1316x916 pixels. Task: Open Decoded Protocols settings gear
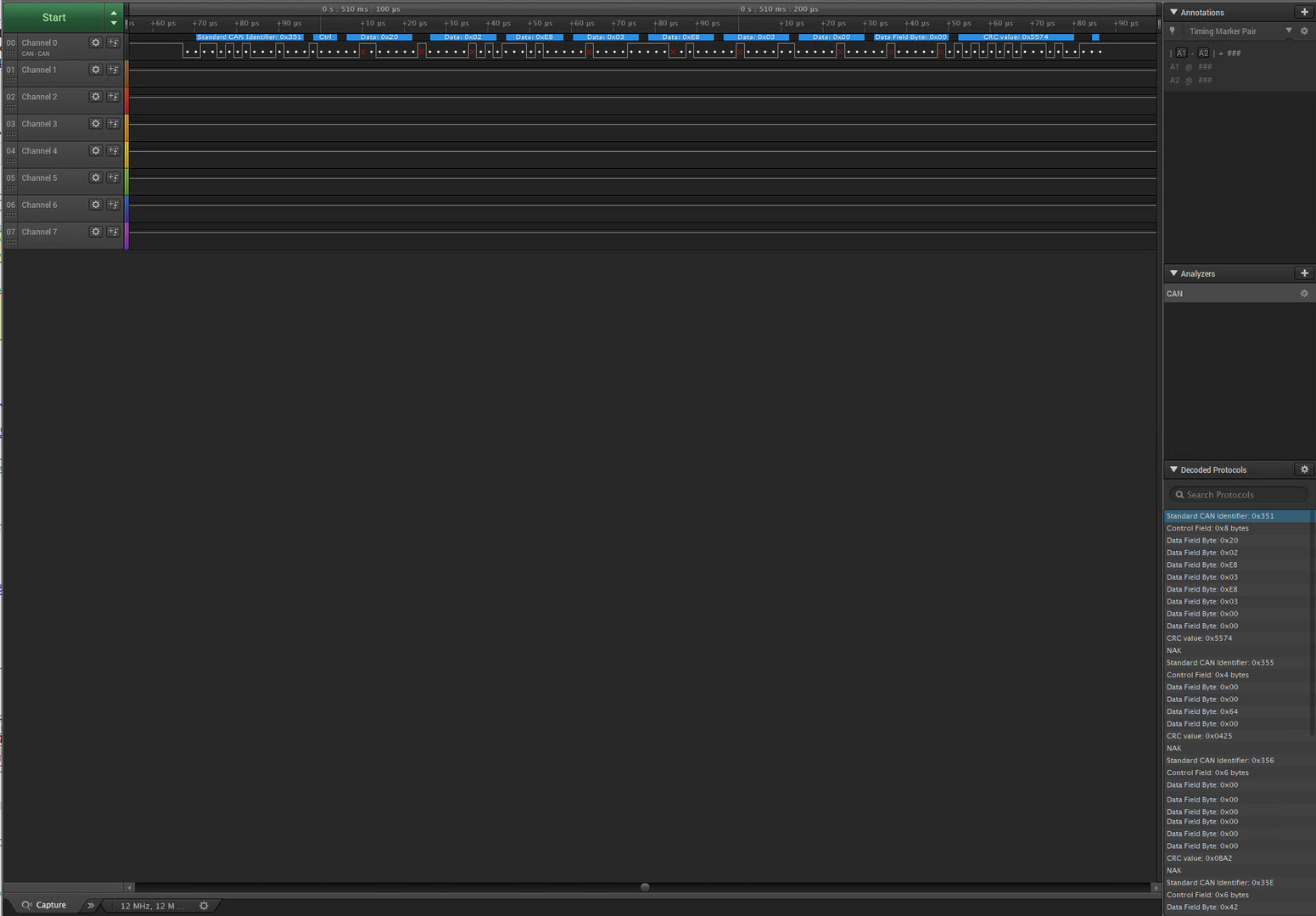click(1304, 469)
